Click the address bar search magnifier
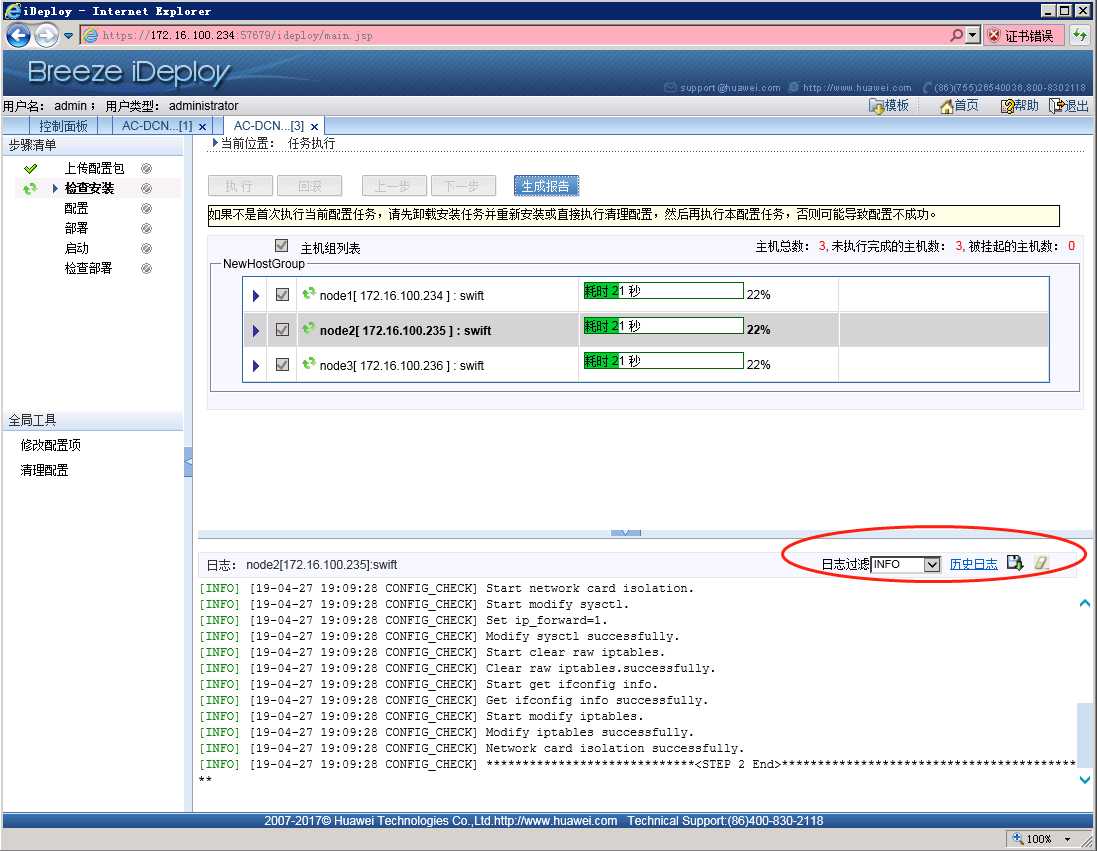The height and width of the screenshot is (851, 1097). click(956, 35)
